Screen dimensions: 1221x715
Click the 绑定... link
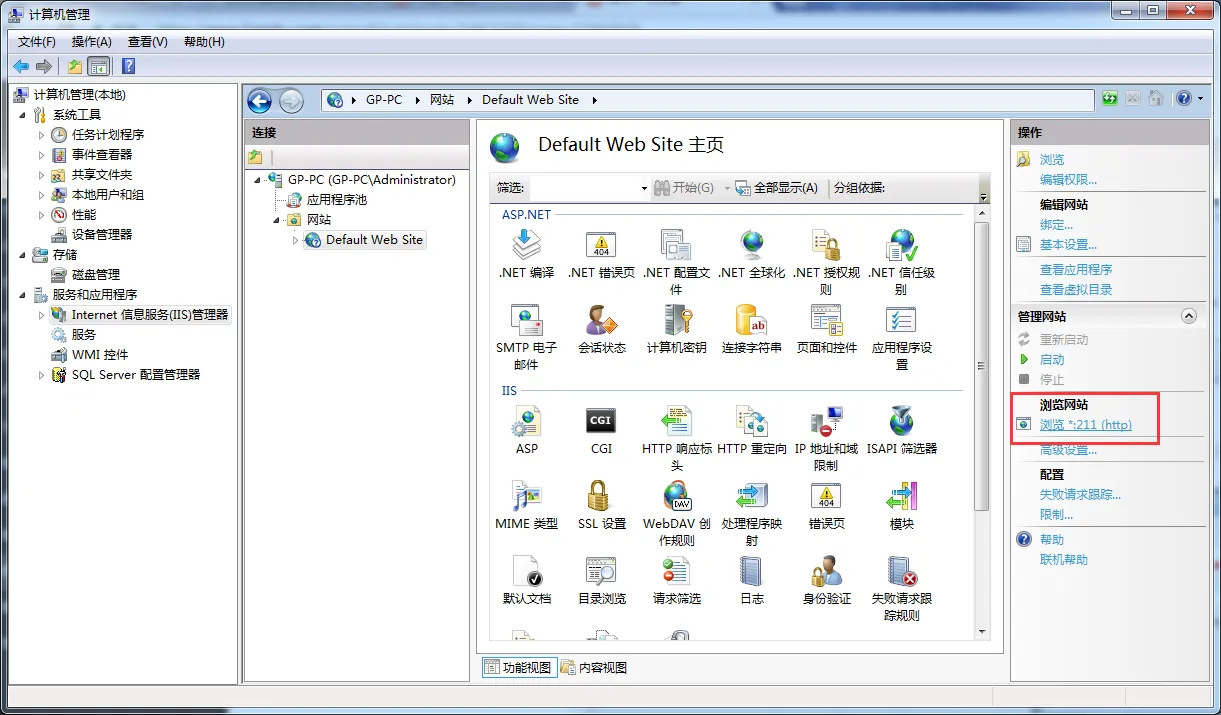(1056, 225)
